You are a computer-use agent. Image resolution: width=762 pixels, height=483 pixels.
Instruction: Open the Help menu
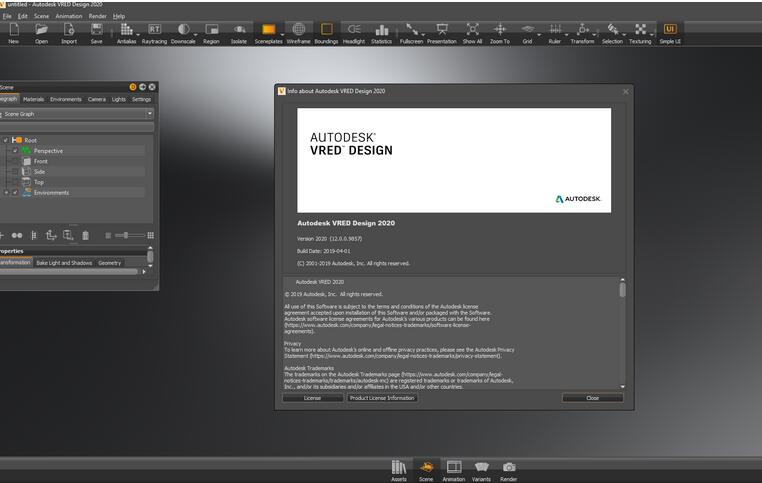pos(119,16)
